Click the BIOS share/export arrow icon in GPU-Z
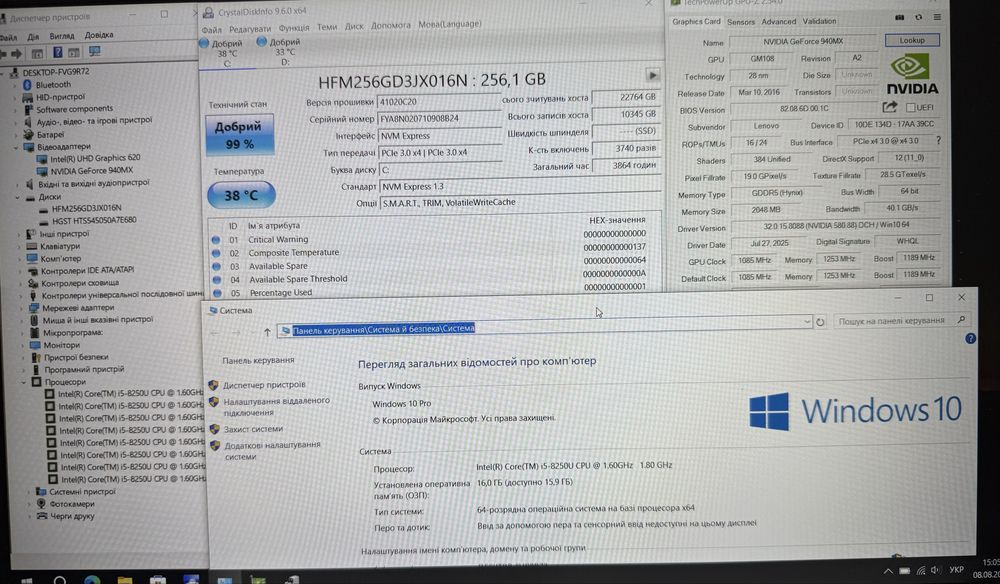Screen dimensions: 1000x584 tap(890, 106)
